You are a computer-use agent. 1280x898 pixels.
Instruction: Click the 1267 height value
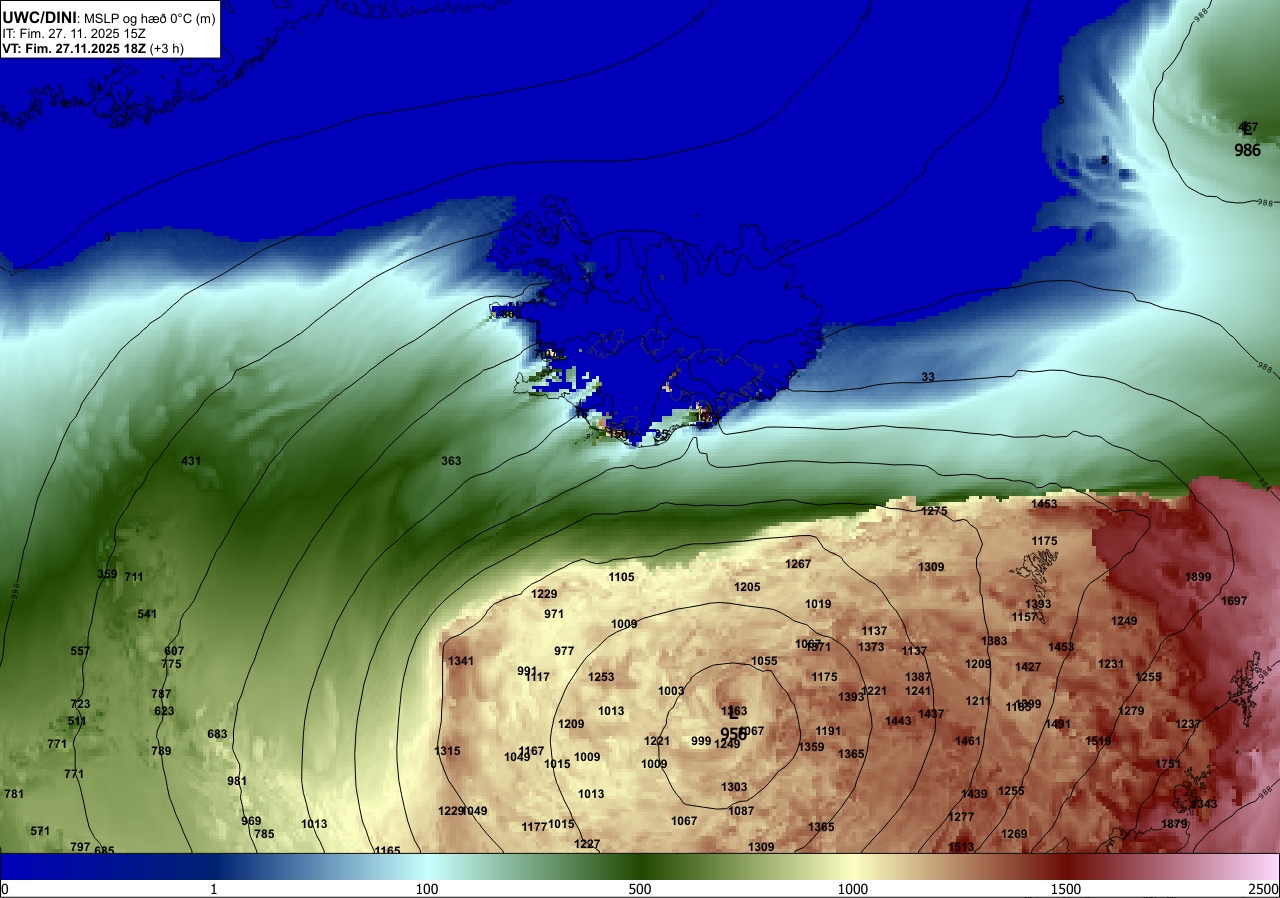tap(798, 564)
